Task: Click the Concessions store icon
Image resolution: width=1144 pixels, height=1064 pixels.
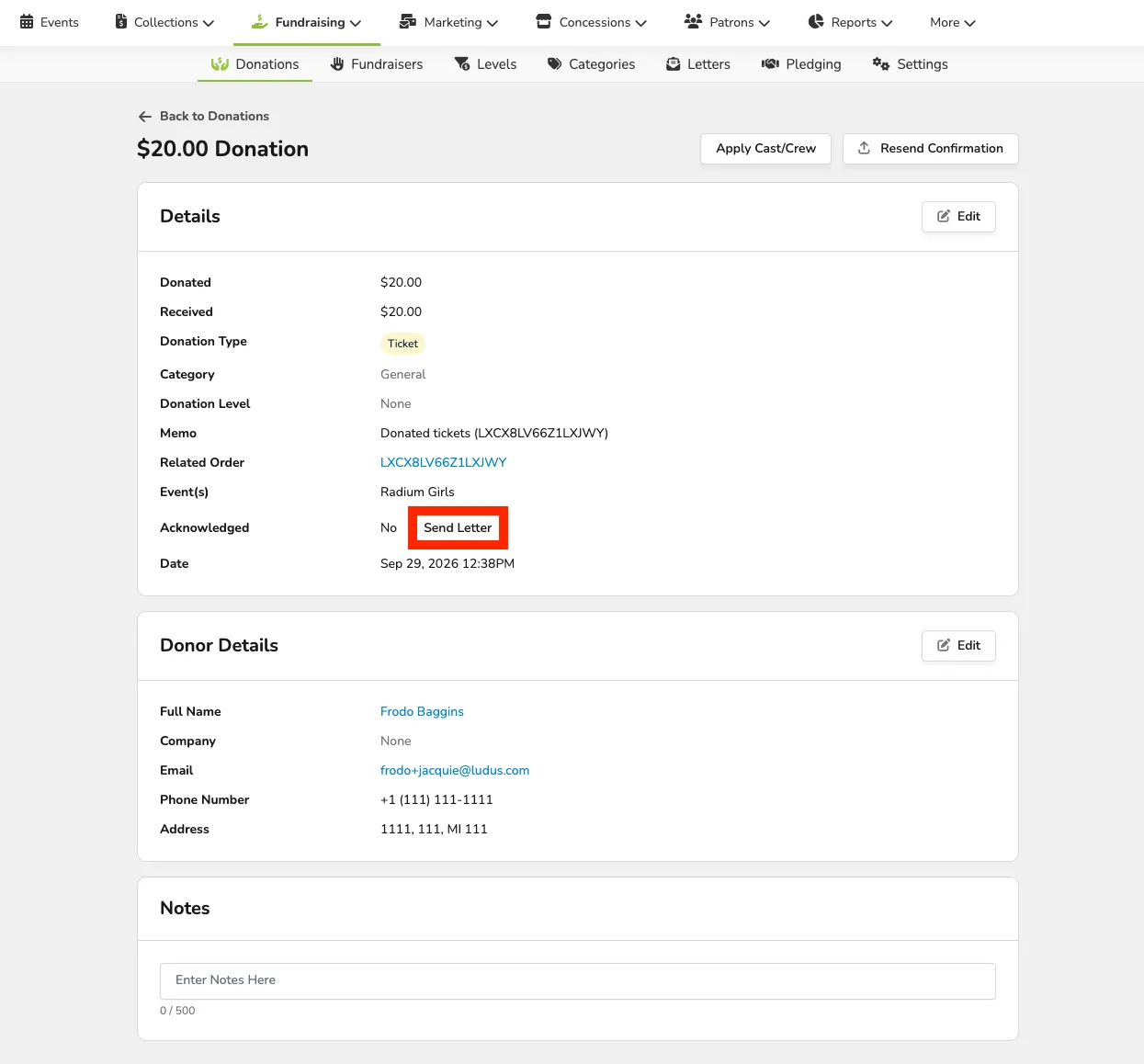Action: point(544,22)
